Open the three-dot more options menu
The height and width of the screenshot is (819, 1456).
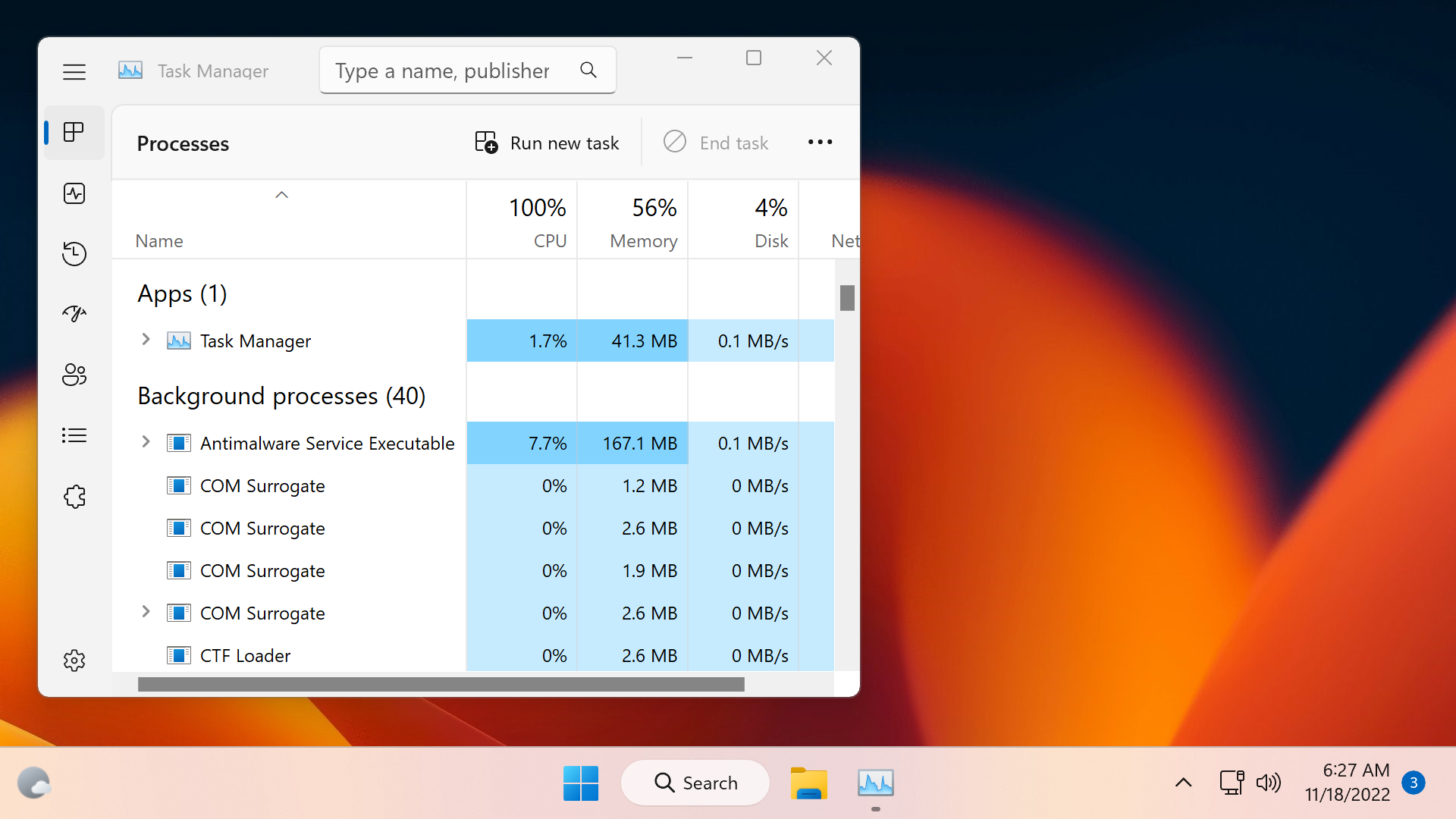(820, 143)
